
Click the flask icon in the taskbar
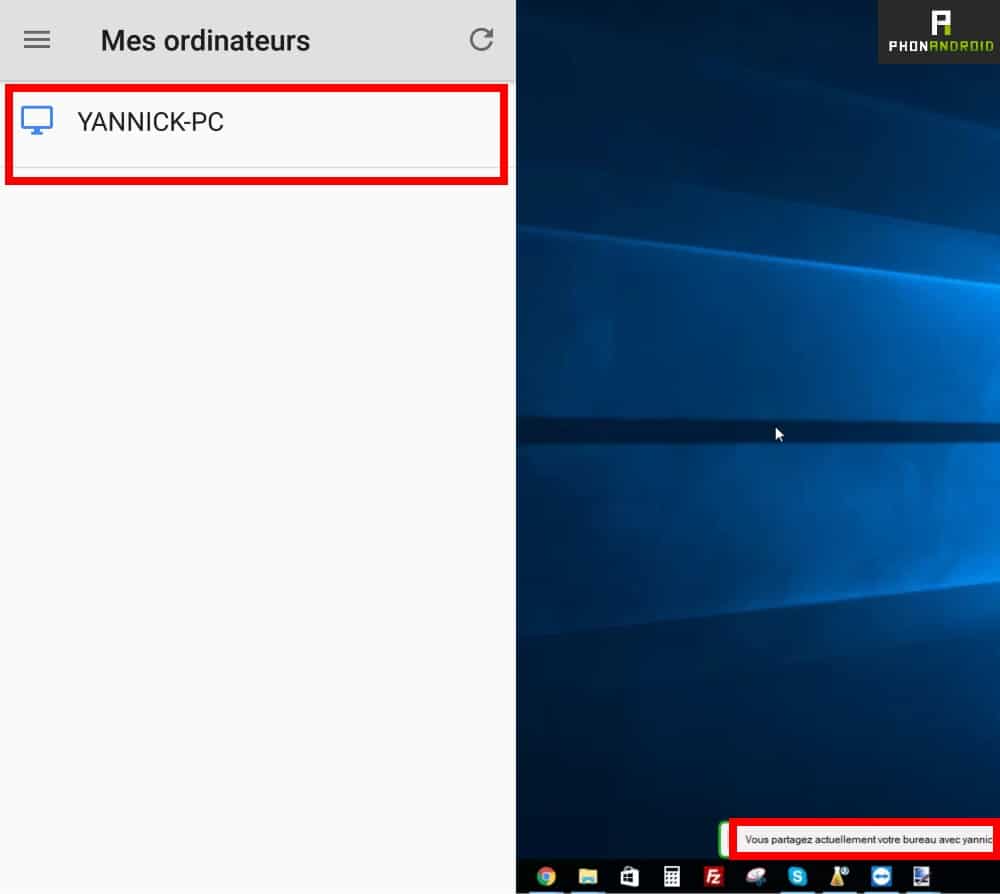click(839, 876)
